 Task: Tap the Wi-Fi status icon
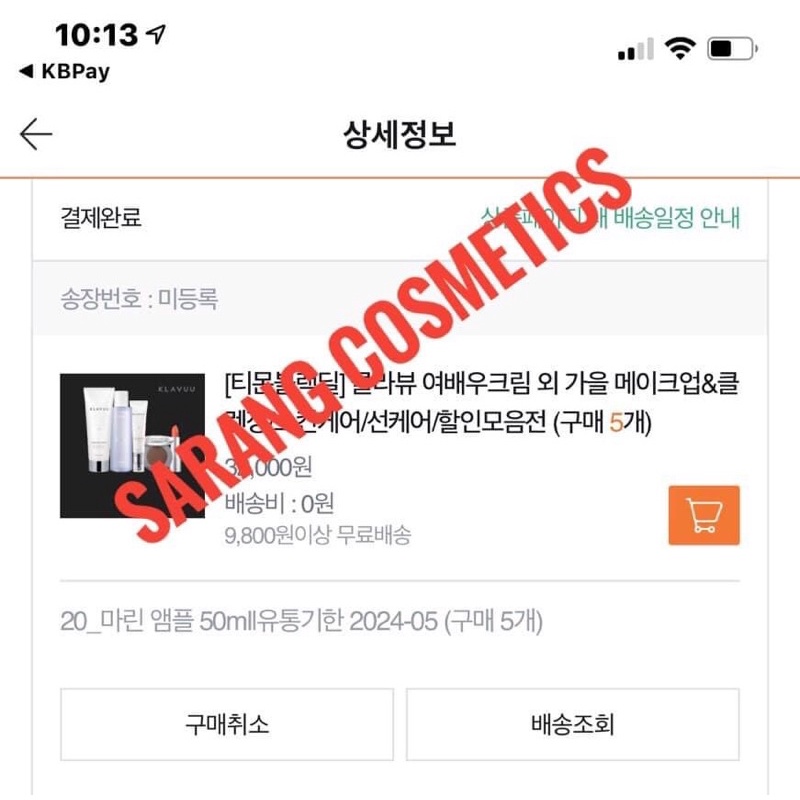pos(680,49)
